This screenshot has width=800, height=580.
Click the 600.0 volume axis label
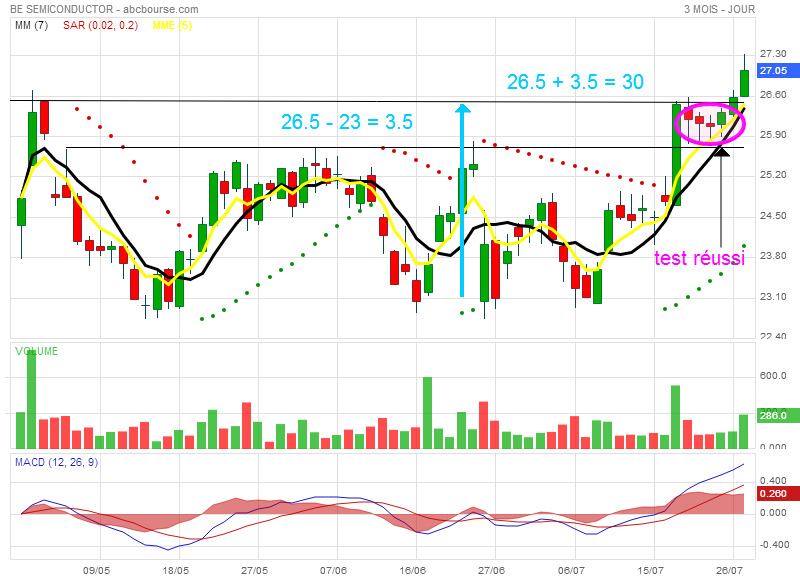click(x=773, y=376)
